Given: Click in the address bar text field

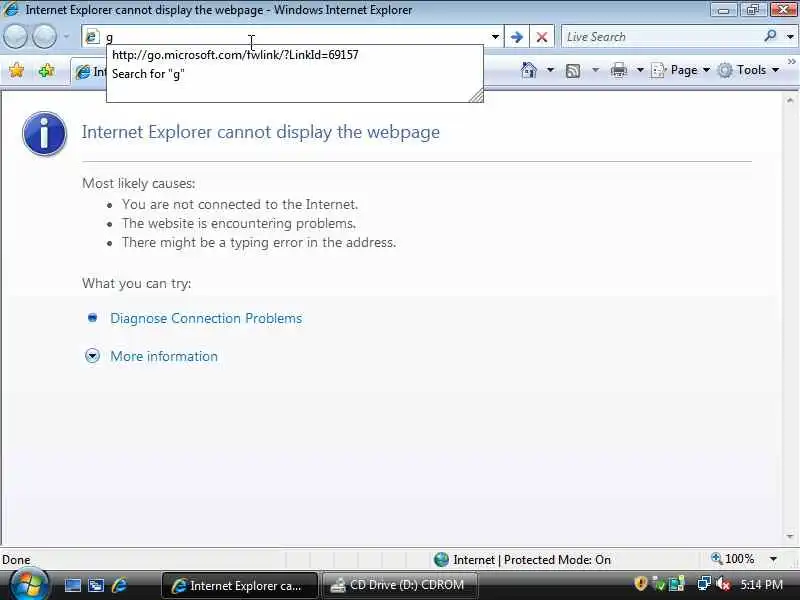Looking at the screenshot, I should pos(296,37).
